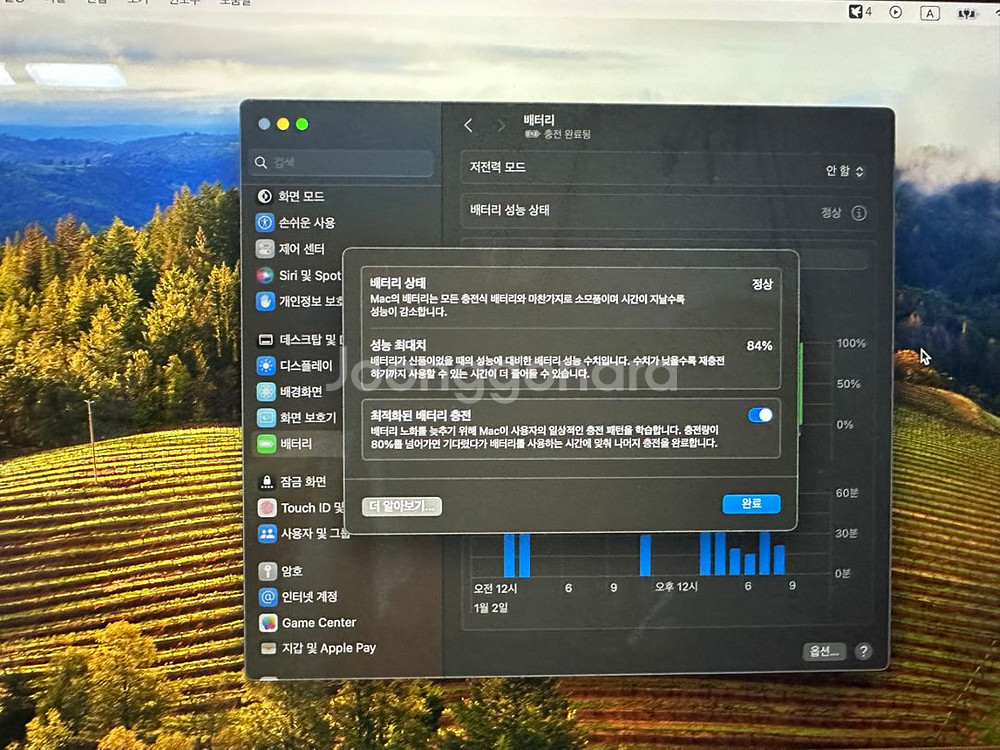The height and width of the screenshot is (750, 1000).
Task: Click 완료 button in battery dialog
Action: pos(751,504)
